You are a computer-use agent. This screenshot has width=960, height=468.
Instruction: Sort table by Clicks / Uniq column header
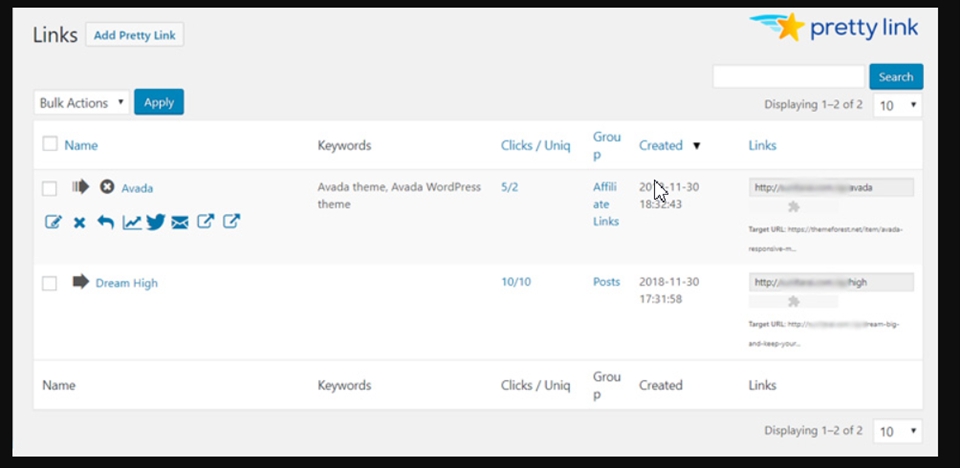pos(535,145)
